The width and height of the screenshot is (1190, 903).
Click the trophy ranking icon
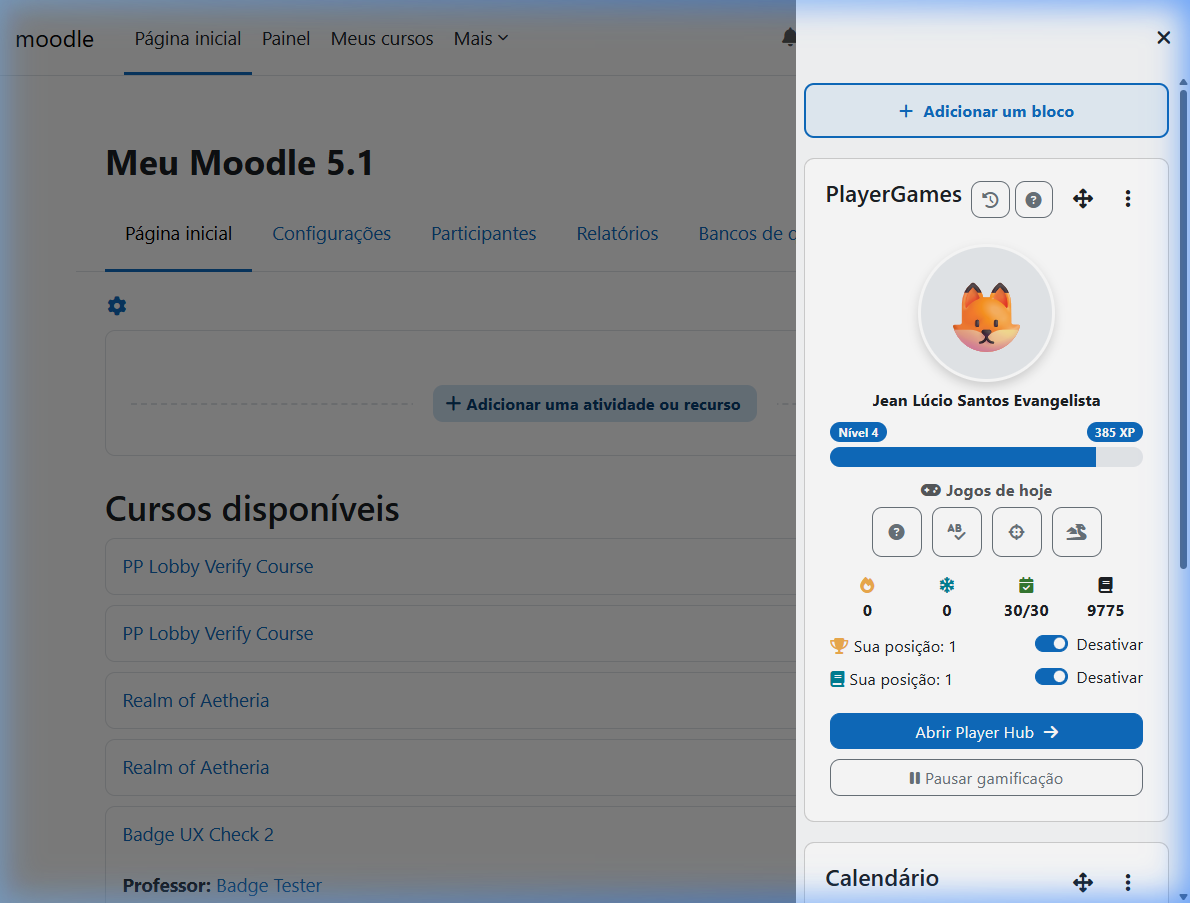click(x=839, y=646)
